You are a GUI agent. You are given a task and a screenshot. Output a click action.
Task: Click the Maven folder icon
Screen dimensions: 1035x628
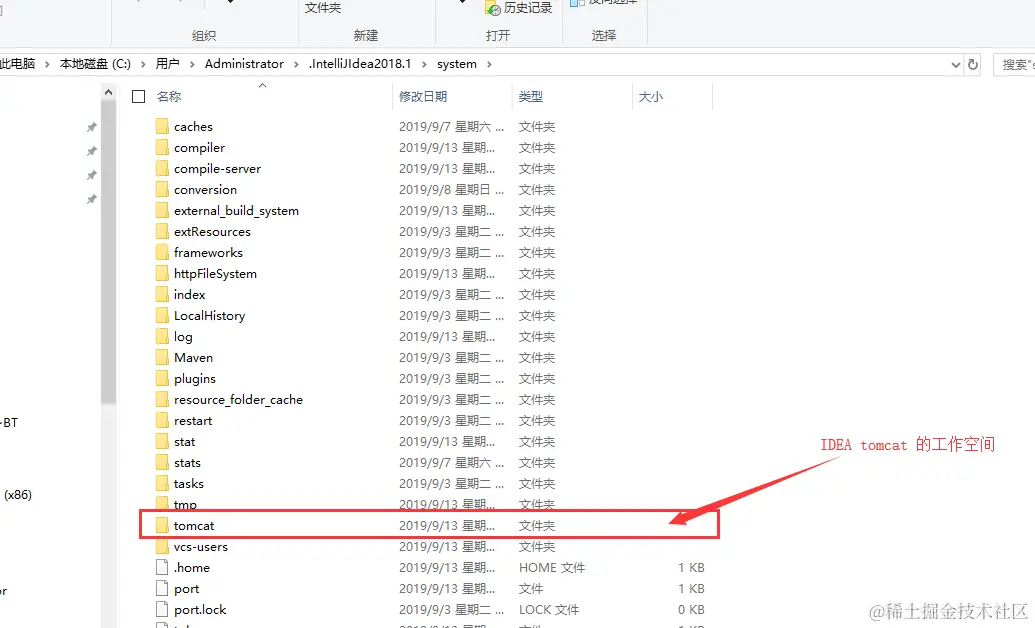click(x=162, y=357)
